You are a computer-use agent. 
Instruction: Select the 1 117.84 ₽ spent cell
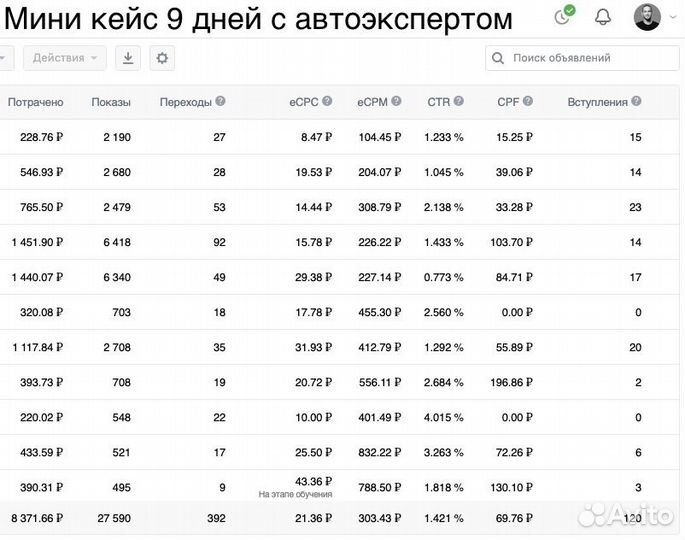[38, 347]
